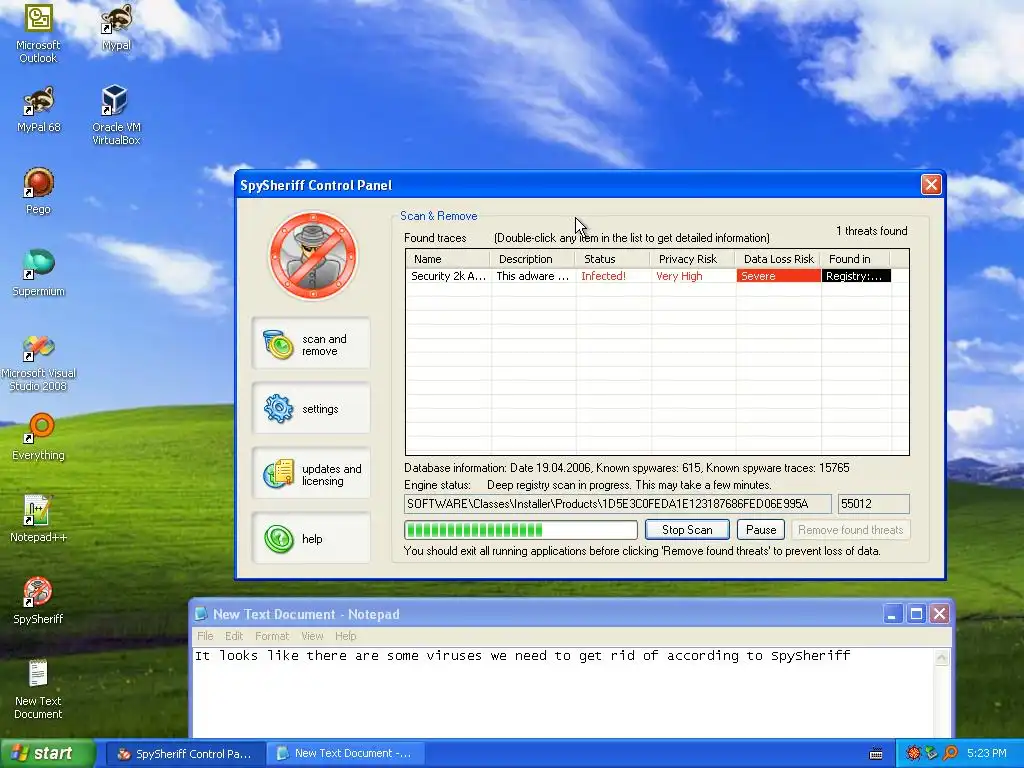Screen dimensions: 1024x768
Task: Select the Supermium browser icon
Action: click(x=38, y=273)
